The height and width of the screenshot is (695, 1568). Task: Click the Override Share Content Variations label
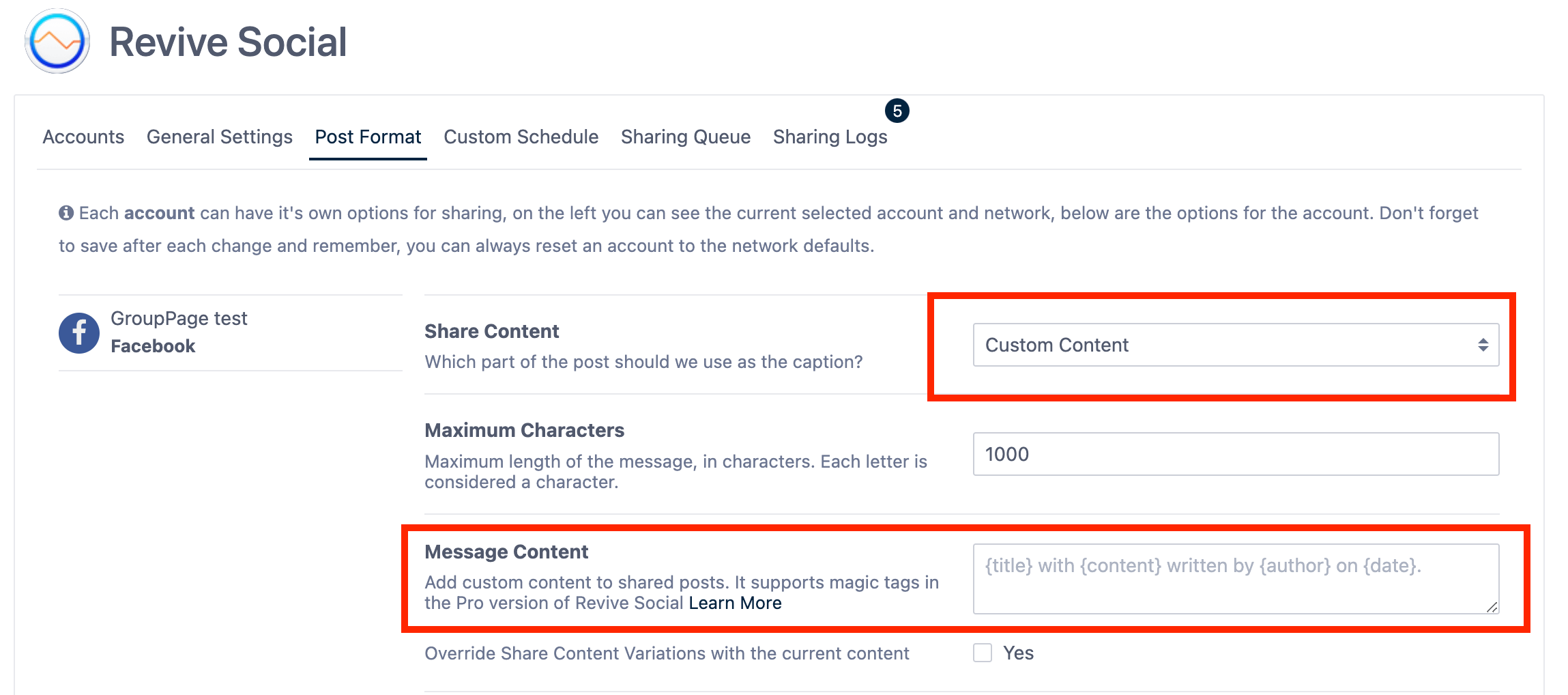[x=666, y=653]
